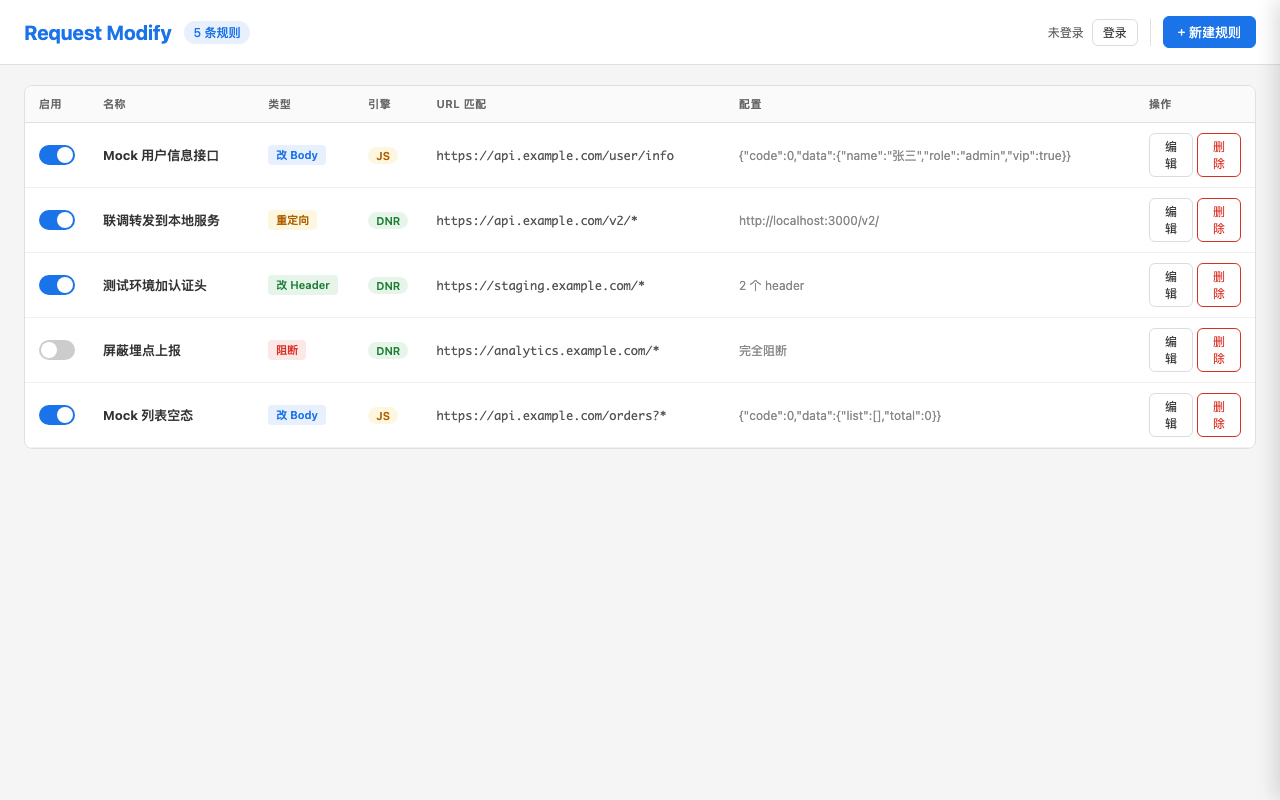Click the 未登录 status text
Viewport: 1280px width, 800px height.
coord(1066,33)
